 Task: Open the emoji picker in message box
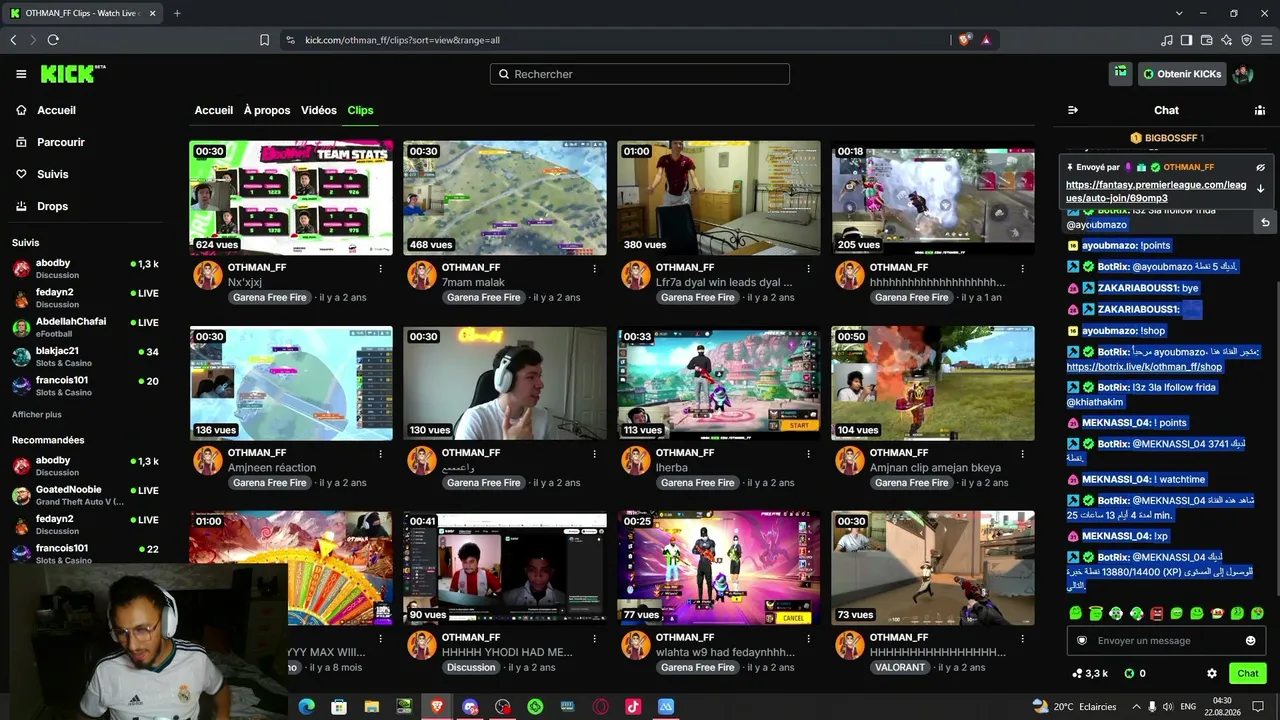tap(1250, 641)
